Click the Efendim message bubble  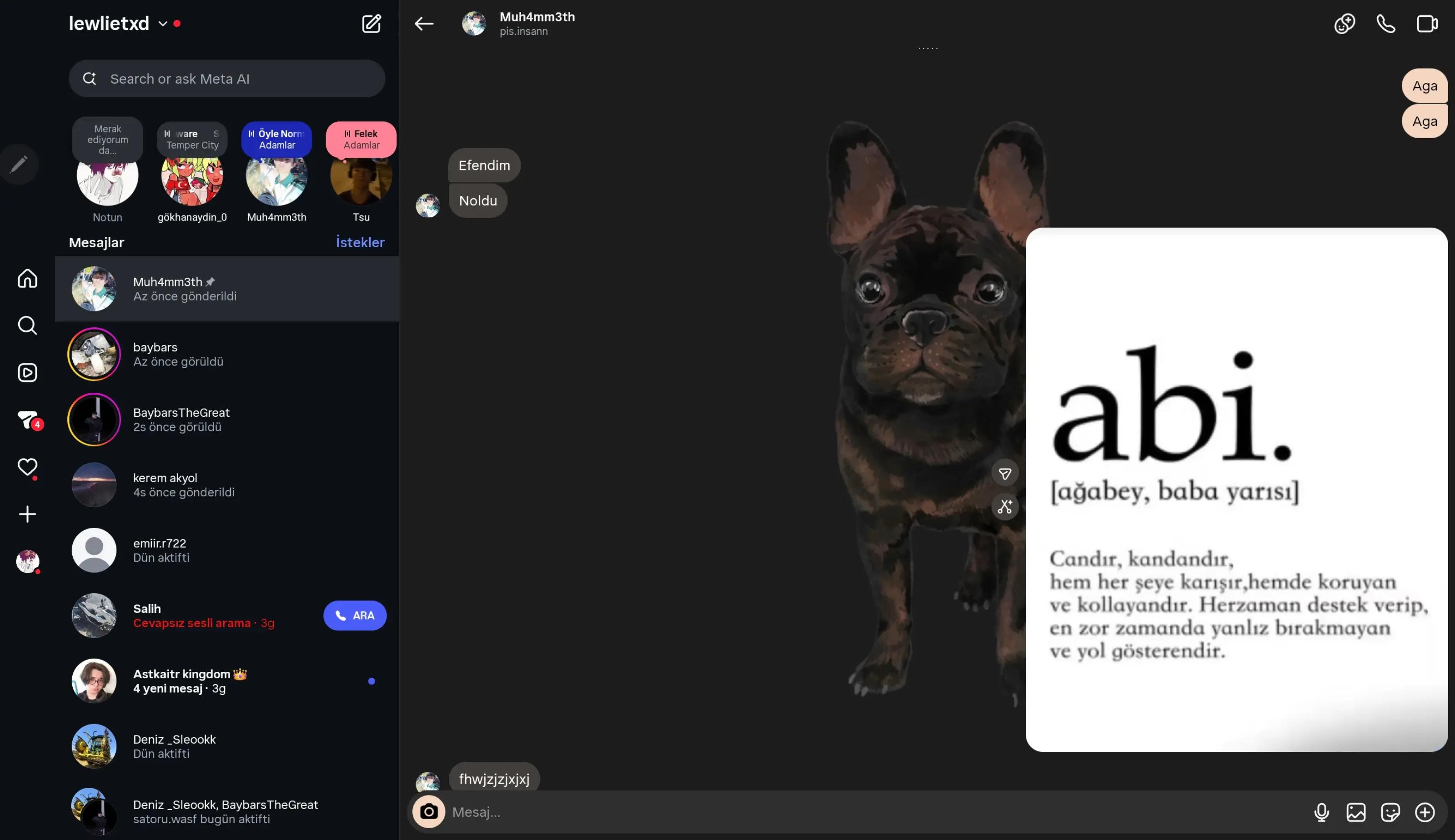point(484,165)
